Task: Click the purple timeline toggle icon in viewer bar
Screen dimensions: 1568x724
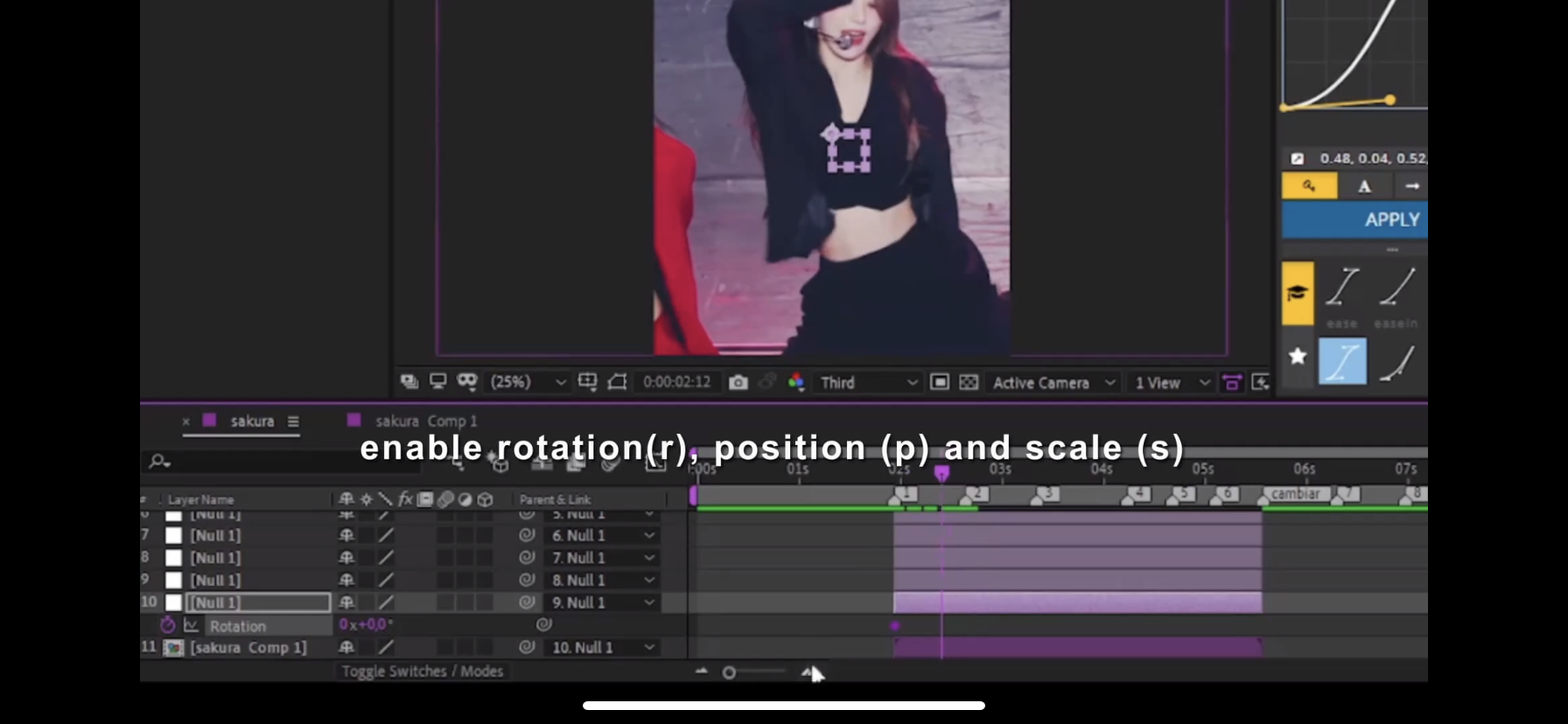Action: tap(1232, 382)
